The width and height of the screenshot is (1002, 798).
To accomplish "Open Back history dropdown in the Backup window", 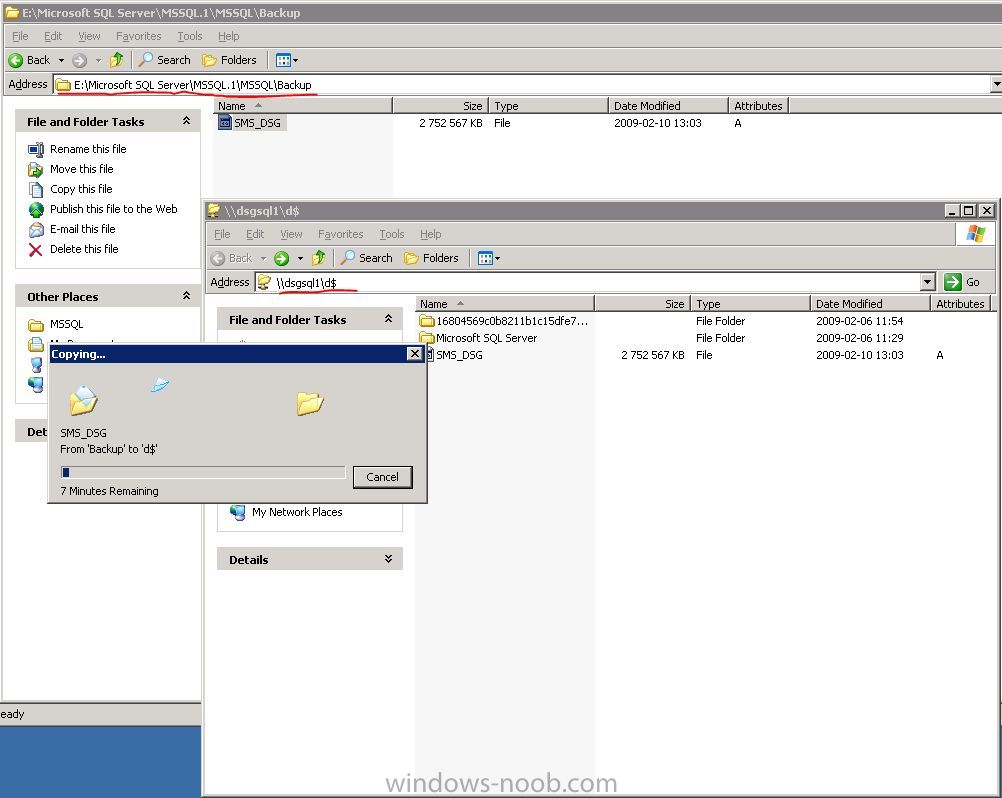I will click(61, 61).
